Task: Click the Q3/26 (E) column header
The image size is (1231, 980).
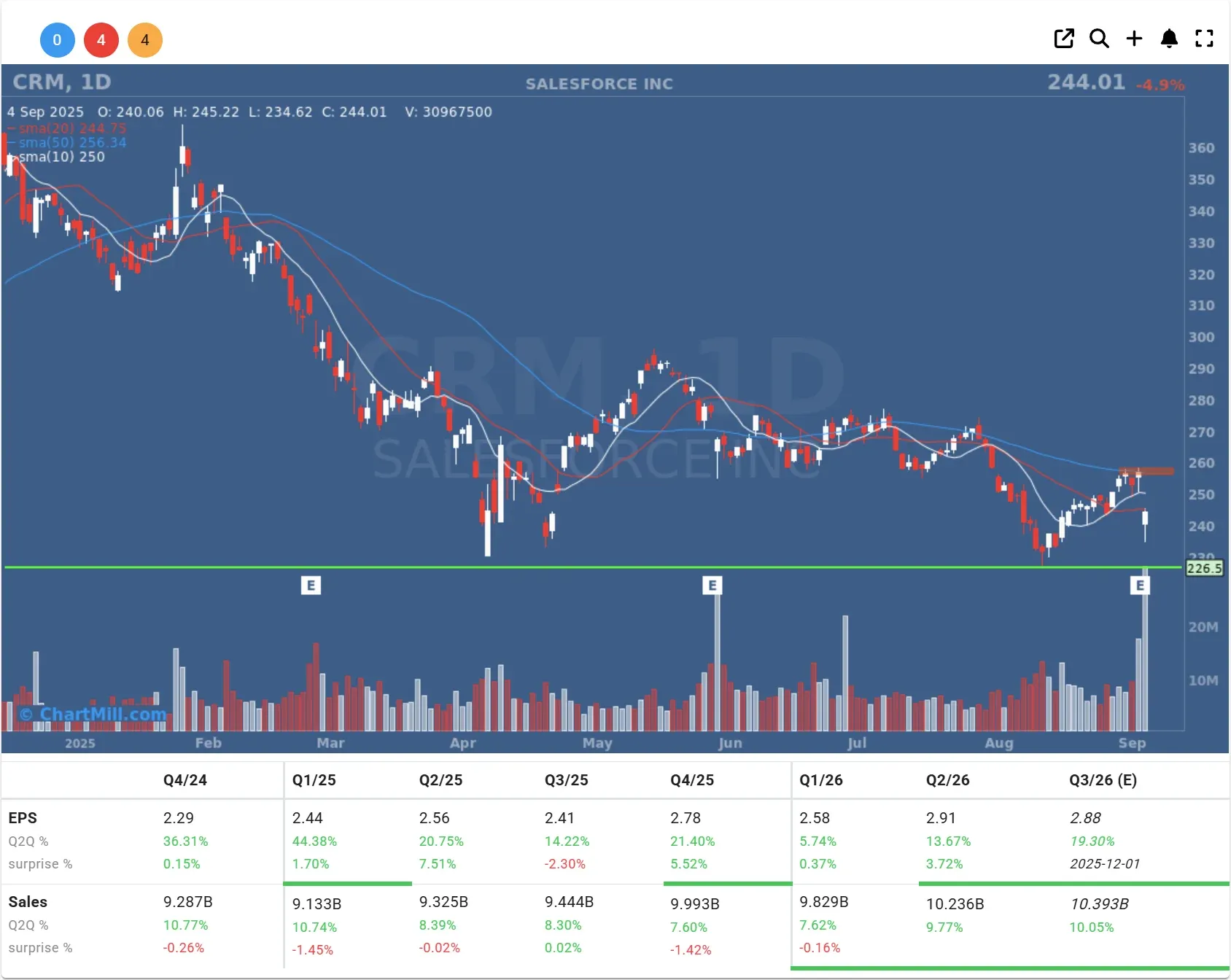Action: (1103, 780)
